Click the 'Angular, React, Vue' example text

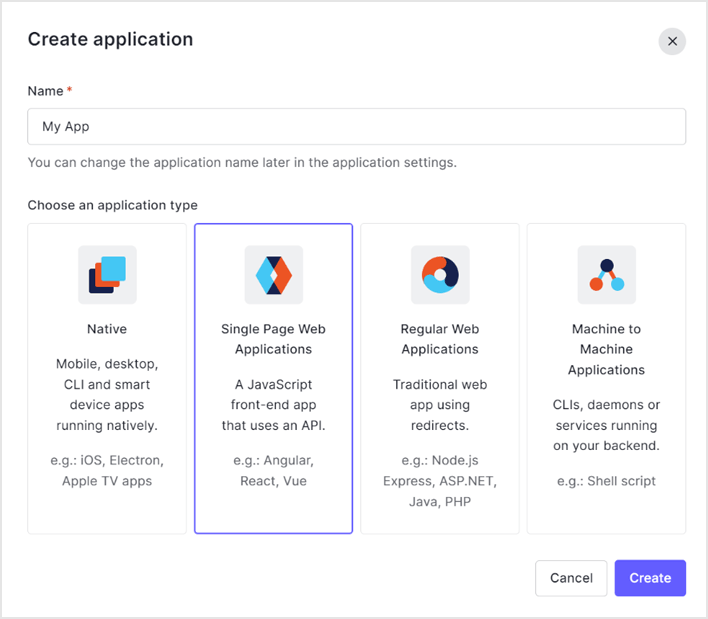(273, 471)
